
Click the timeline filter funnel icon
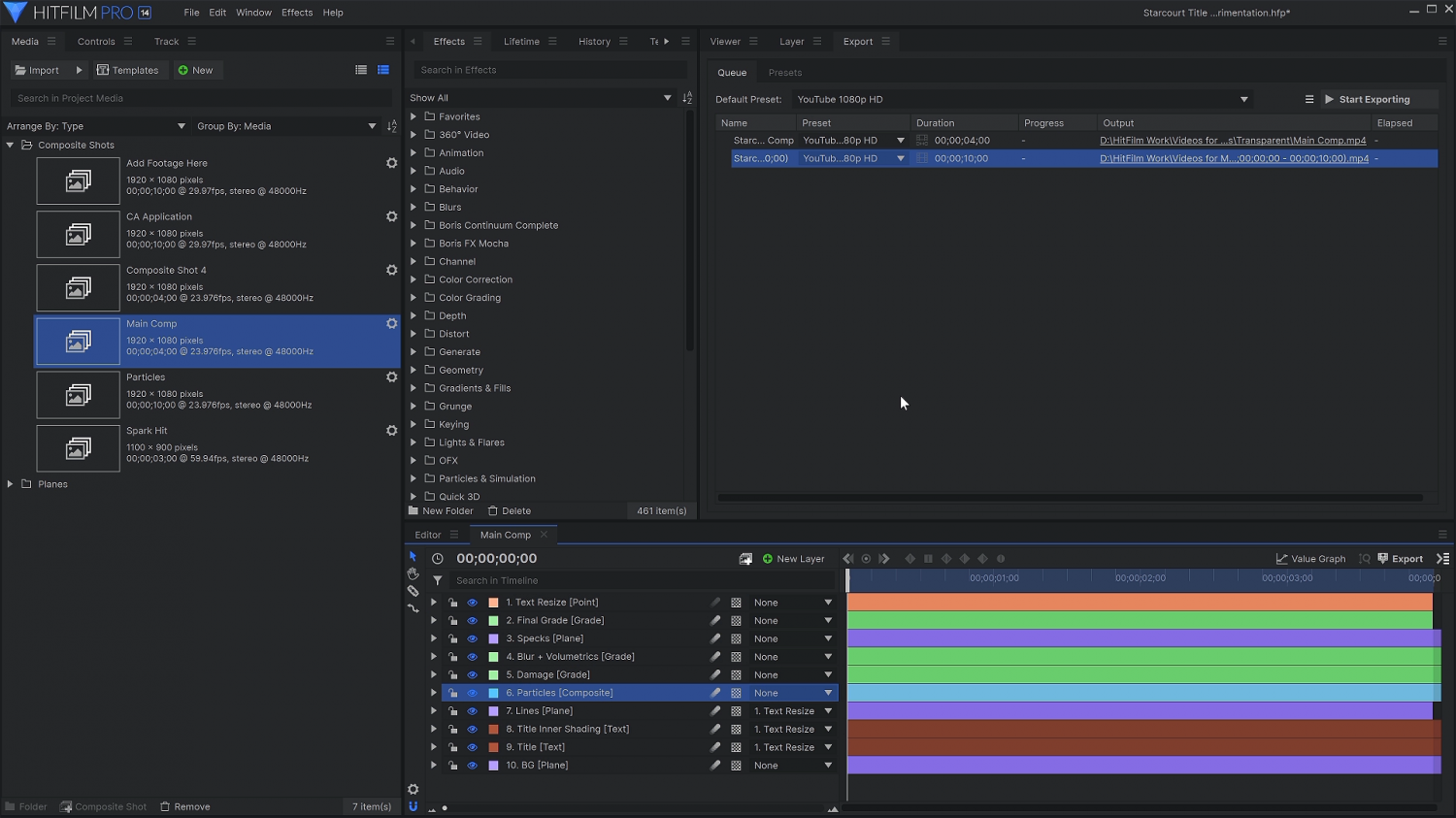438,580
